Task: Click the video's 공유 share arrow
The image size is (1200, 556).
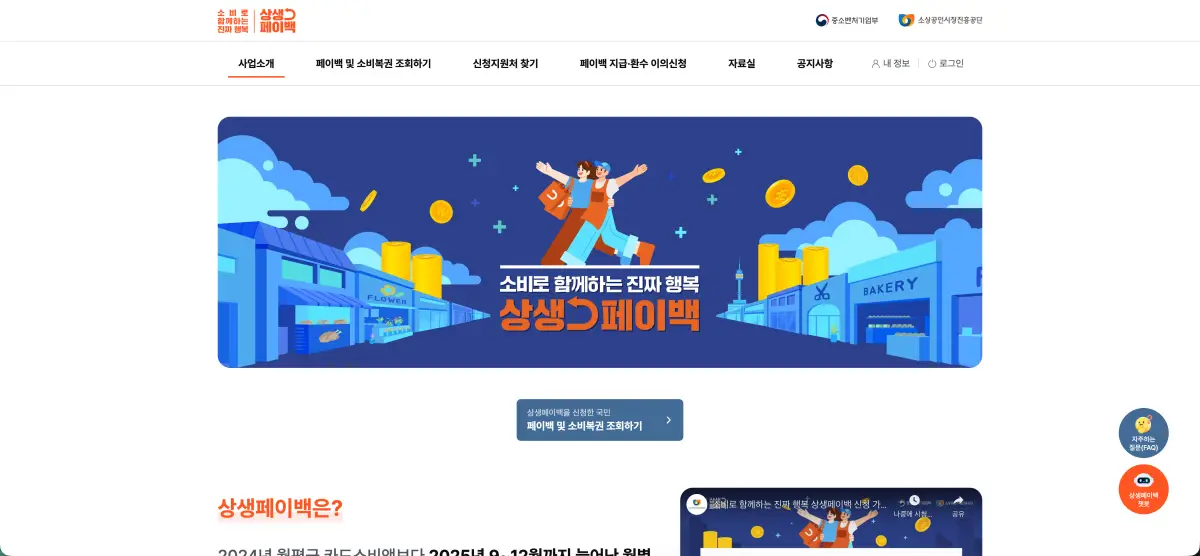Action: tap(958, 500)
